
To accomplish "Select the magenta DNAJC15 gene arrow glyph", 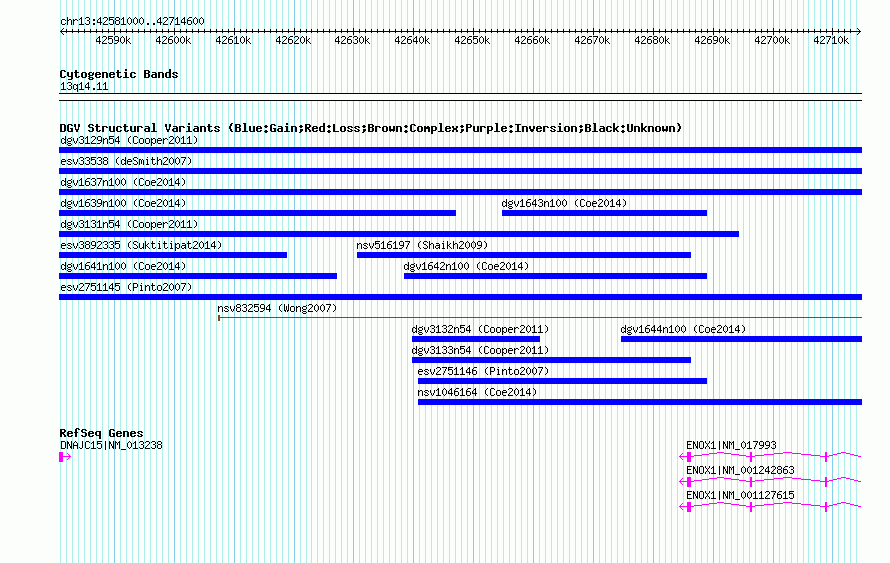I will [65, 457].
